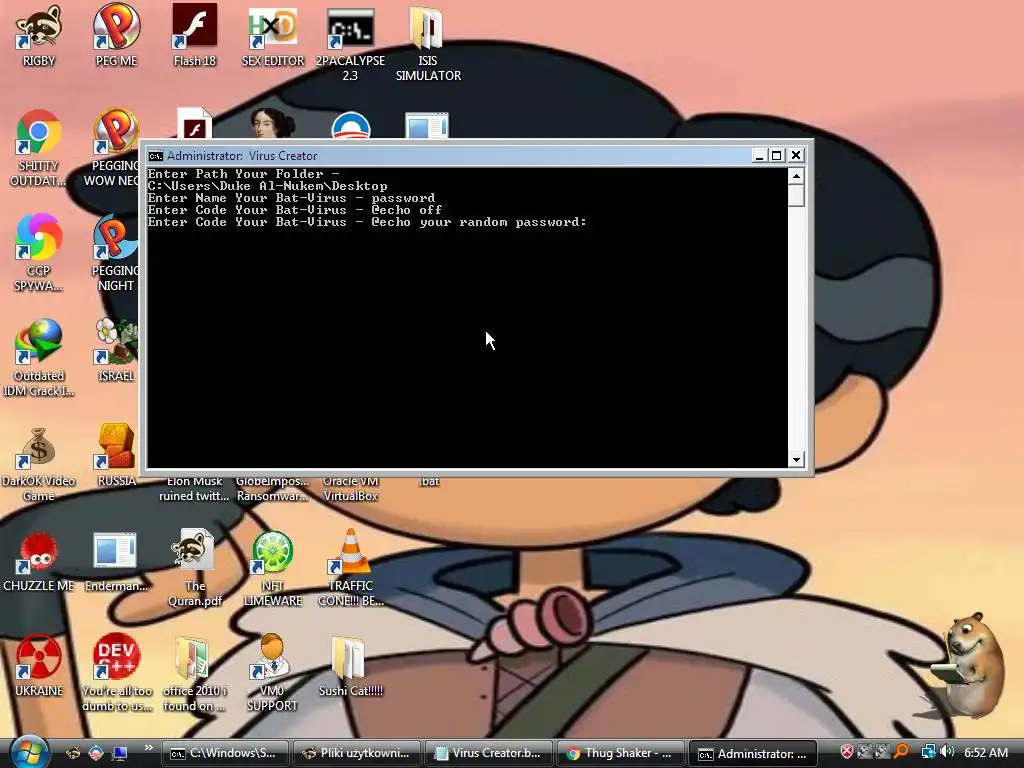Open the volume speaker tray icon
This screenshot has height=768, width=1024.
947,752
